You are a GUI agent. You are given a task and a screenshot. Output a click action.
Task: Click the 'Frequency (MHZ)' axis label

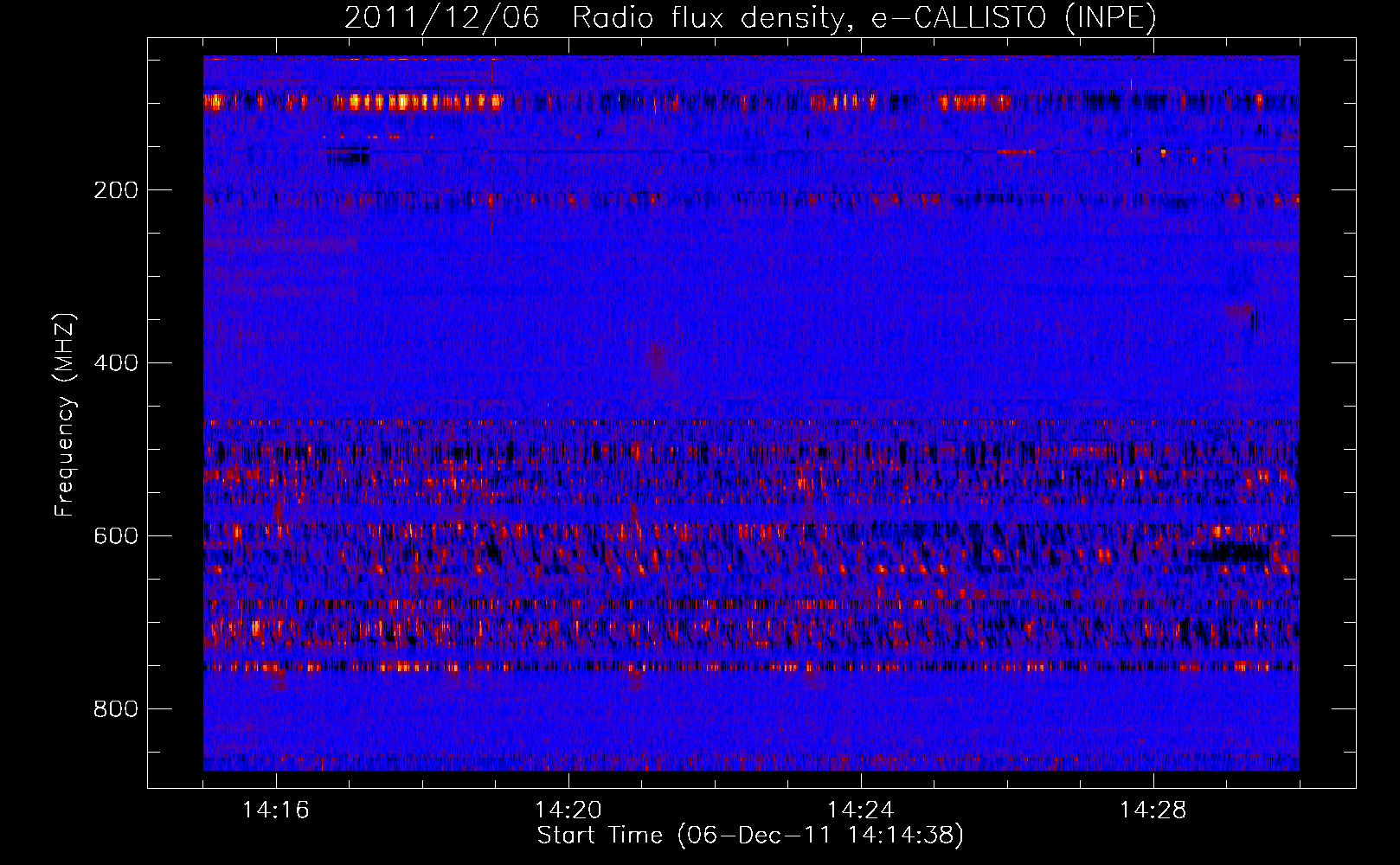click(x=65, y=415)
